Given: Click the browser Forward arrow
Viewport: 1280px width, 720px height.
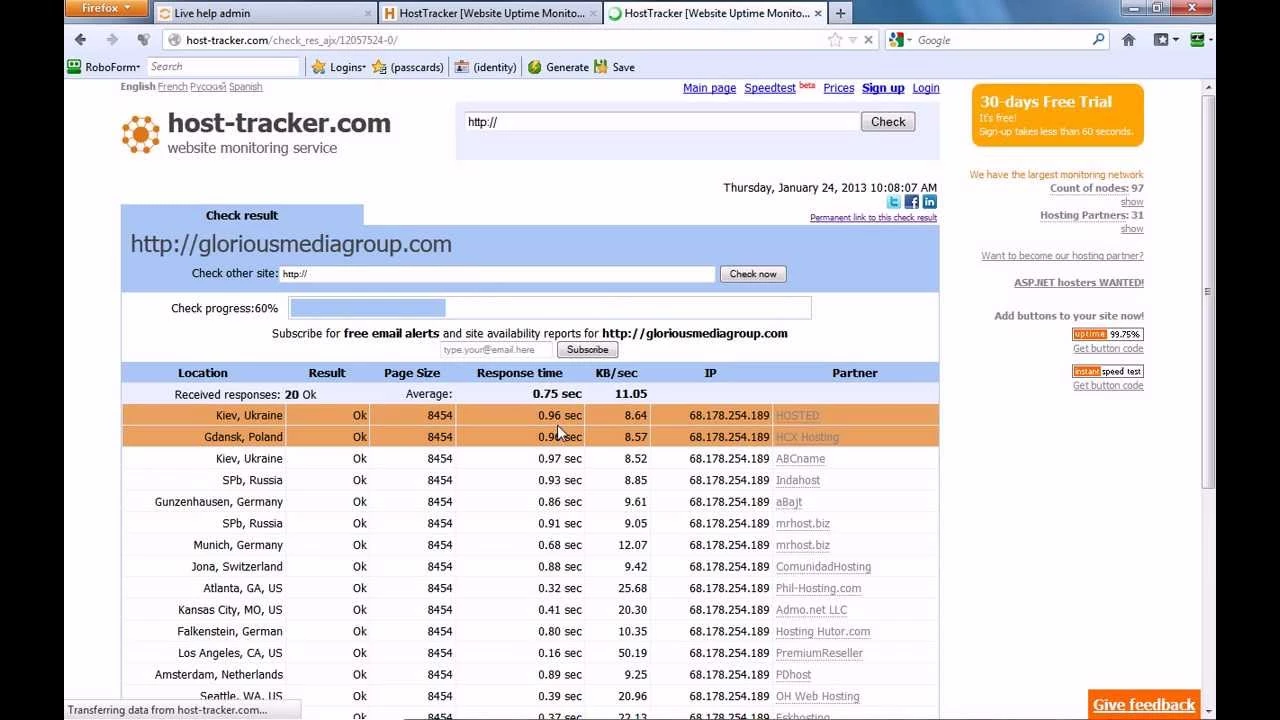Looking at the screenshot, I should click(x=112, y=40).
